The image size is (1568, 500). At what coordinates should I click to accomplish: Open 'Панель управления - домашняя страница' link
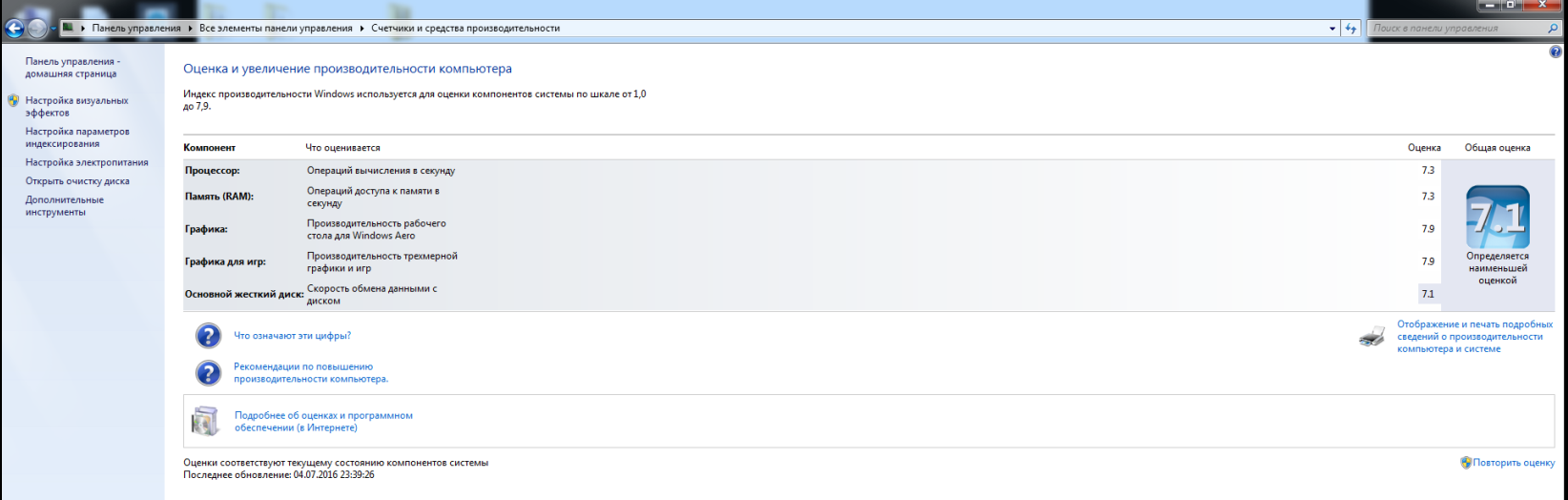(x=73, y=68)
